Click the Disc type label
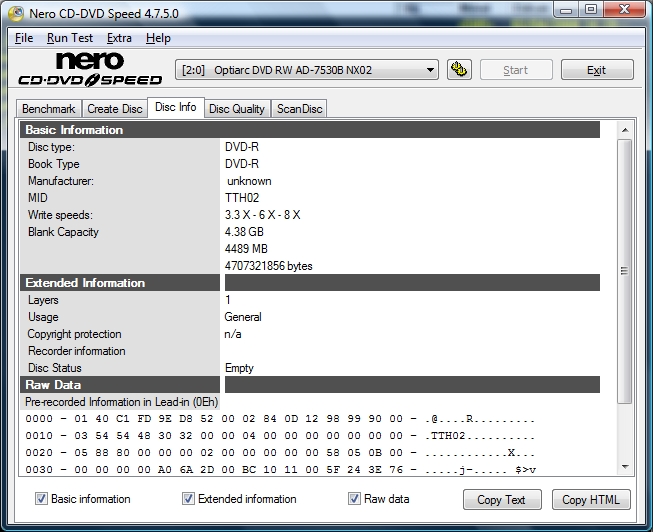This screenshot has height=532, width=653. (51, 147)
